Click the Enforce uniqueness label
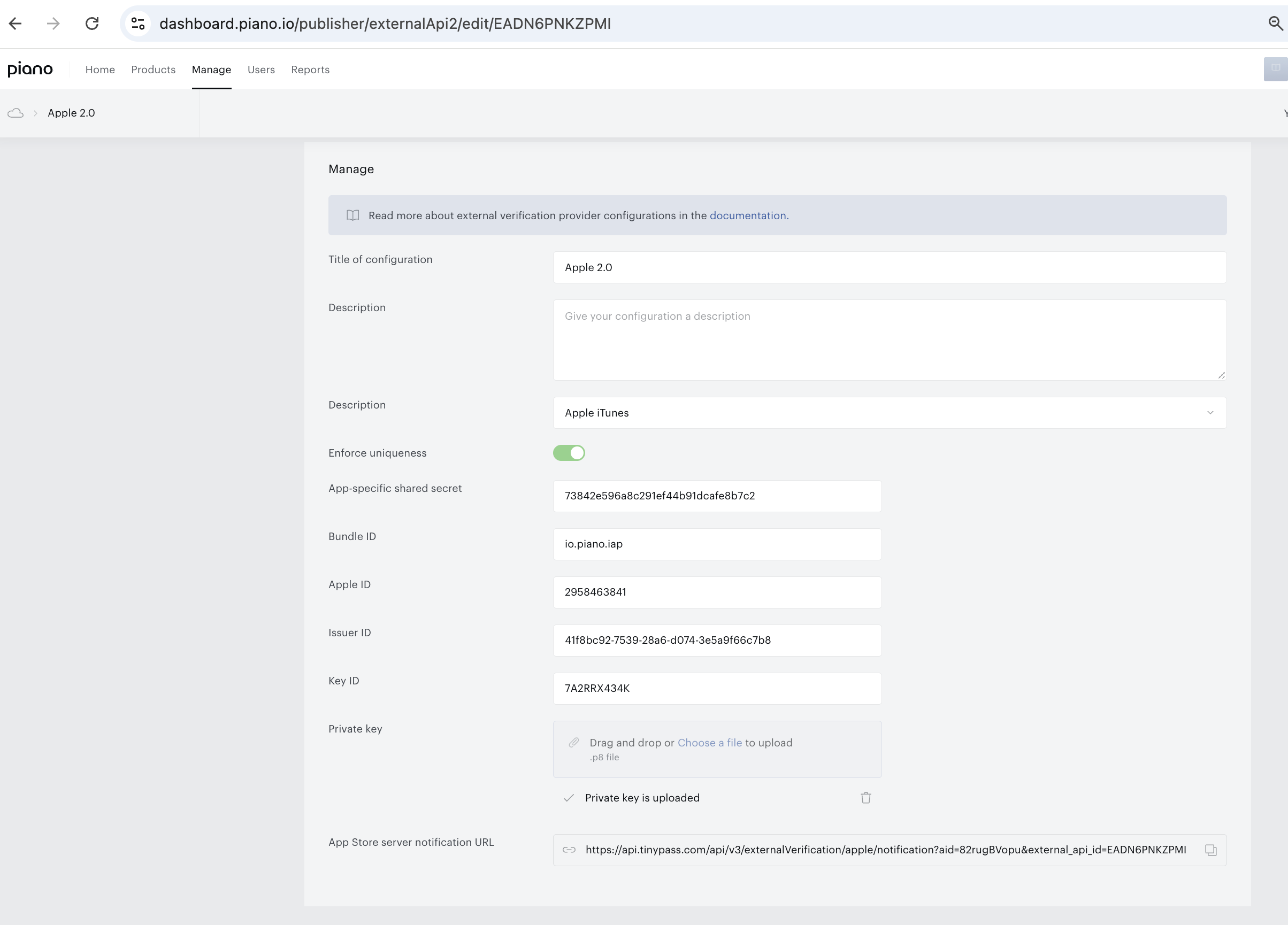Image resolution: width=1288 pixels, height=925 pixels. pos(377,453)
